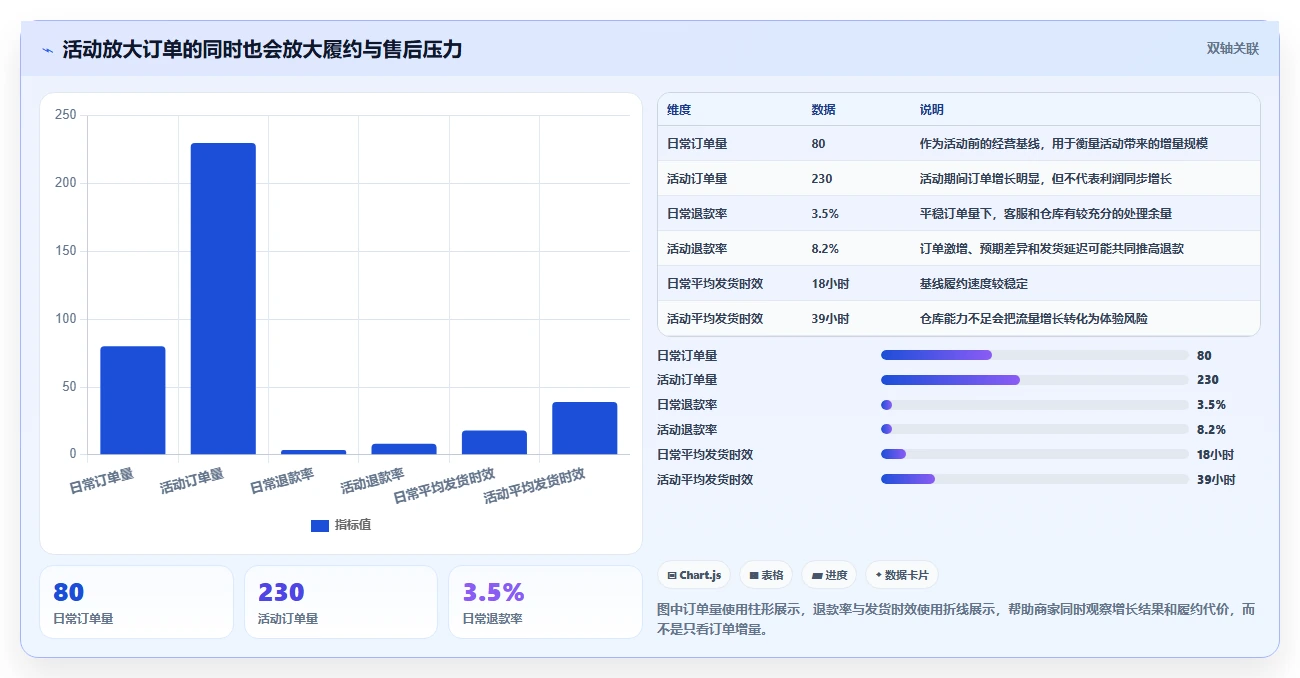Click the 250 label on the chart y-axis

click(66, 115)
